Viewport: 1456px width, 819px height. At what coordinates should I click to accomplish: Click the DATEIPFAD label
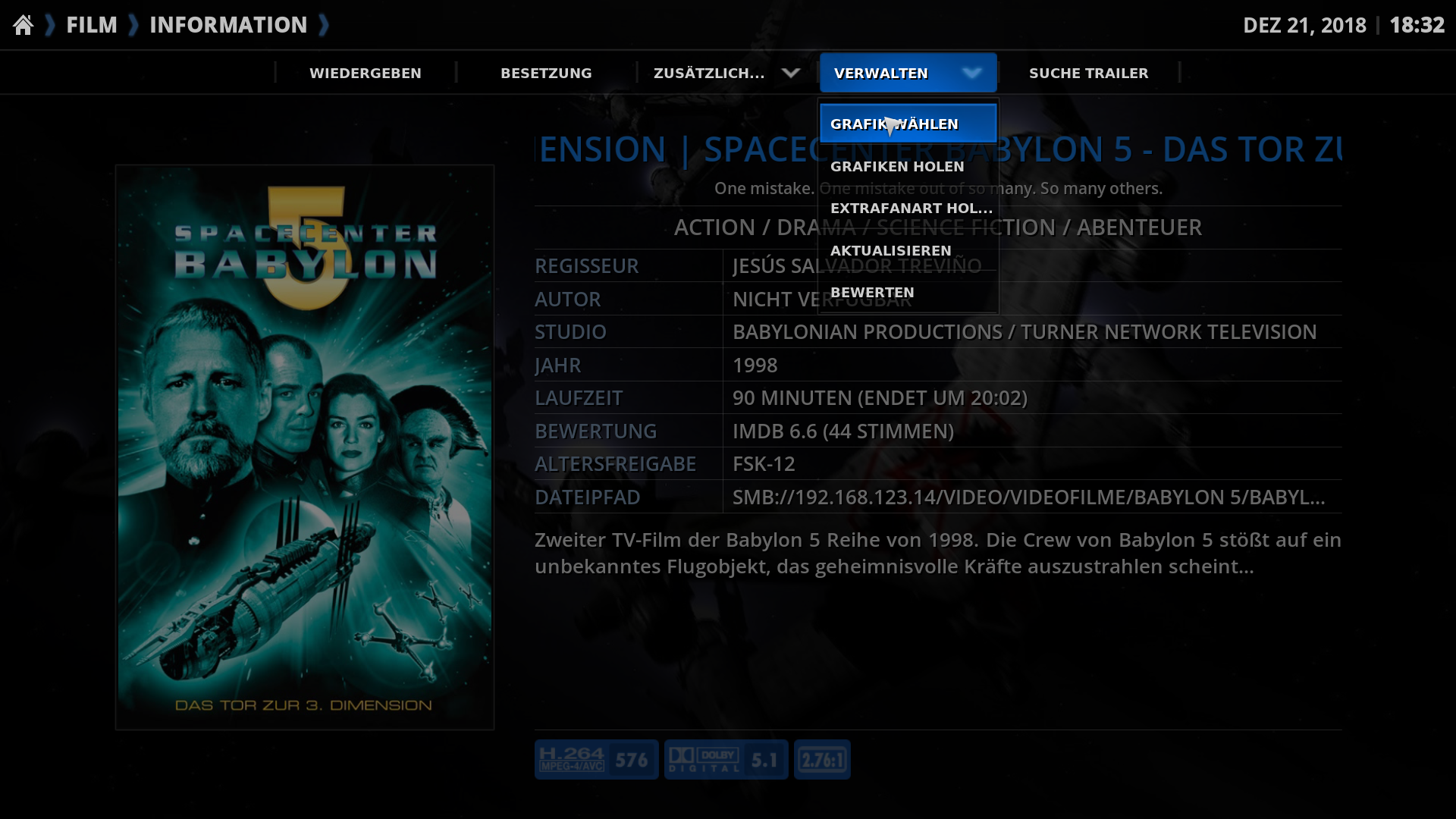[587, 497]
